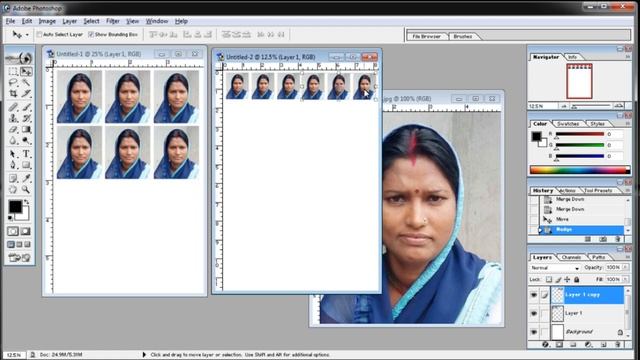Select the Magic Wand tool
Image resolution: width=640 pixels, height=360 pixels.
[27, 83]
